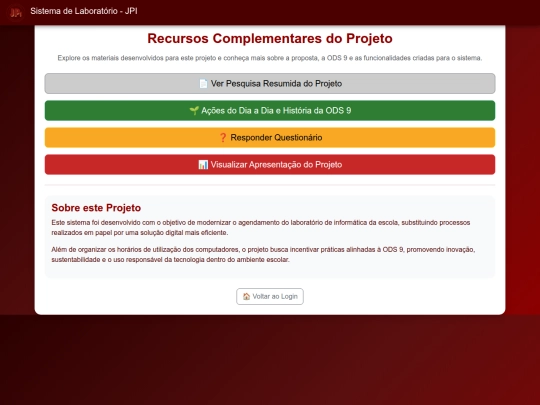Open Ações do Dia a Dia e História da ODS 9

[270, 111]
